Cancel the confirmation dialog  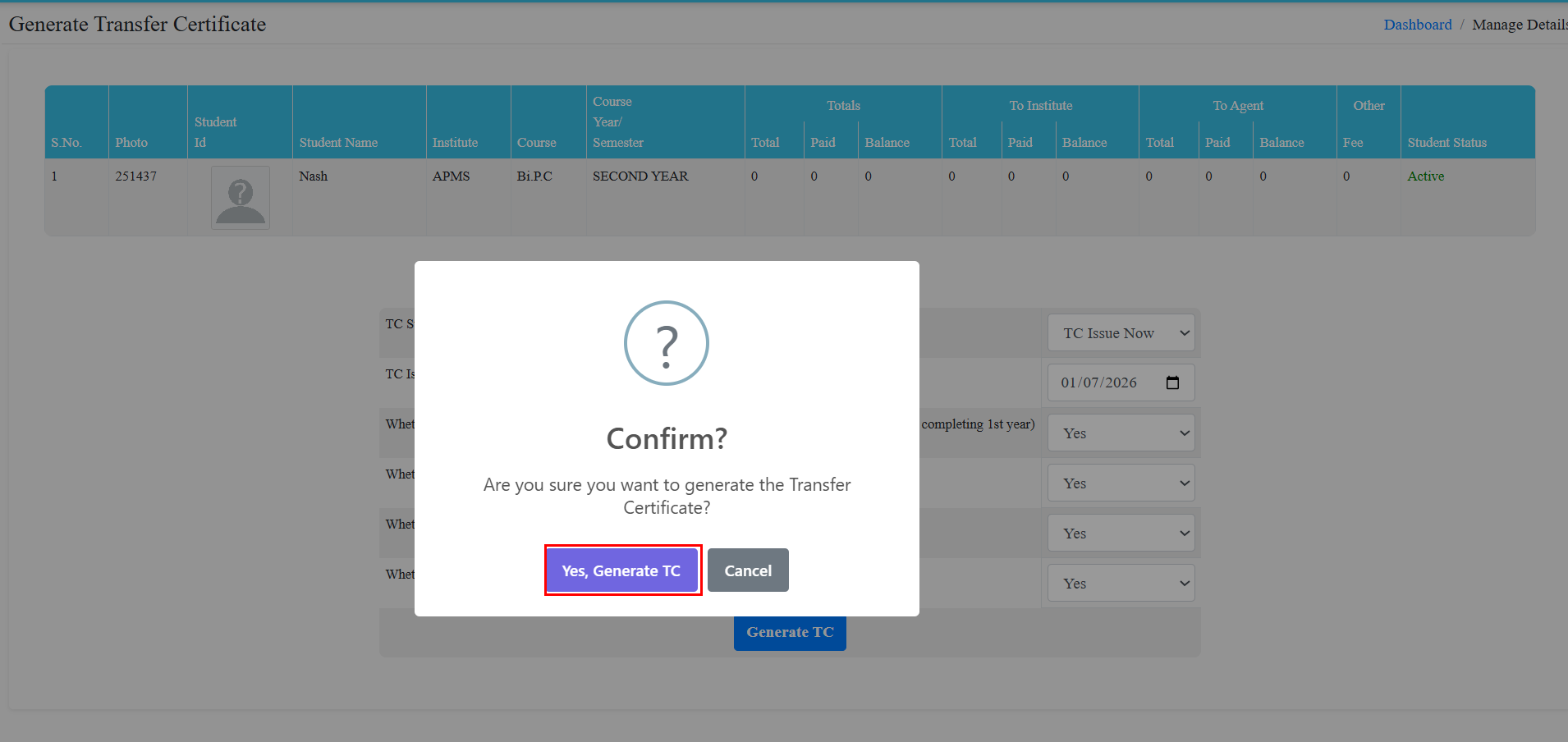pos(747,570)
